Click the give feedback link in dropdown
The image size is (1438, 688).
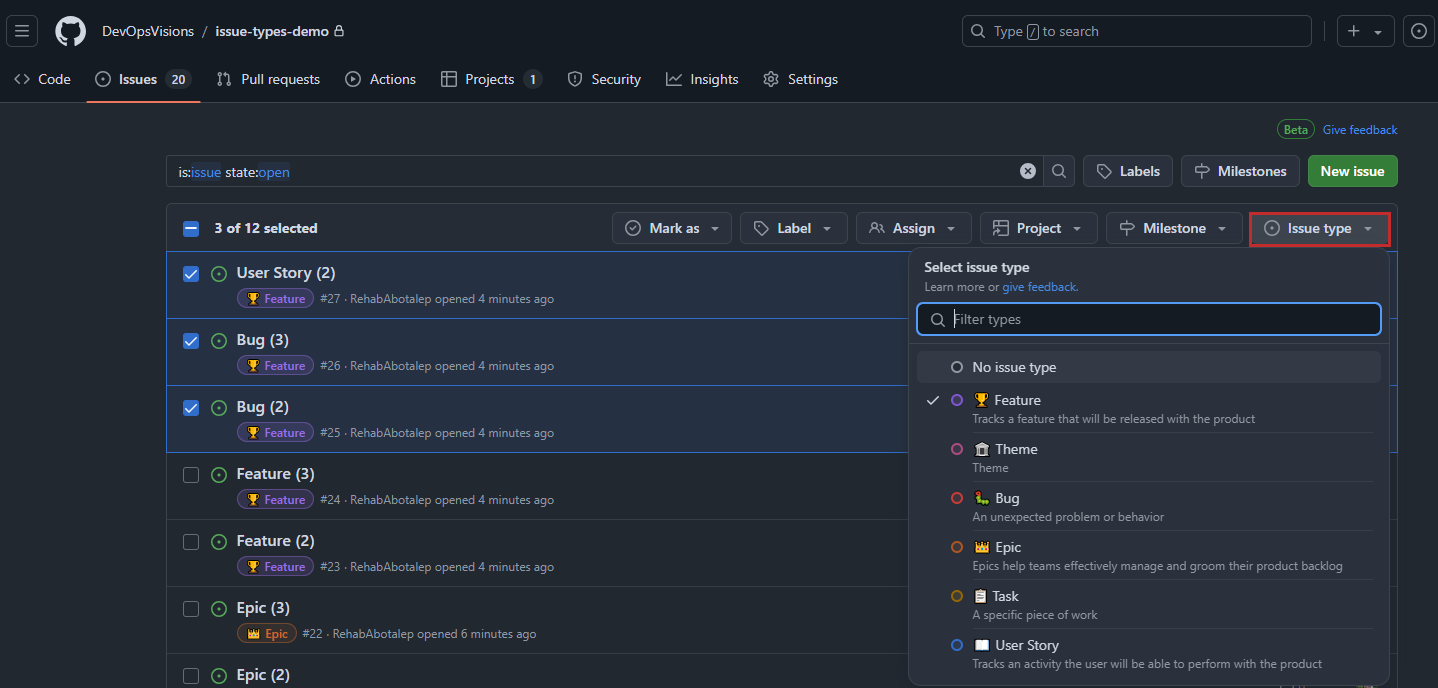(1040, 287)
